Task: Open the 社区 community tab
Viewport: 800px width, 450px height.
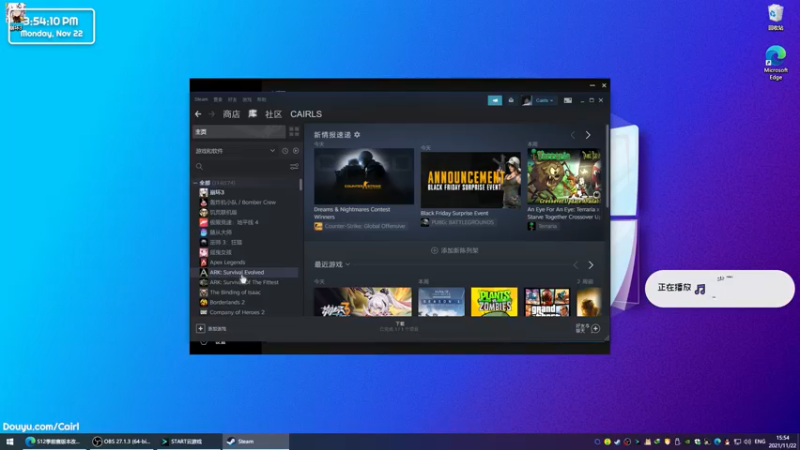Action: pyautogui.click(x=273, y=114)
